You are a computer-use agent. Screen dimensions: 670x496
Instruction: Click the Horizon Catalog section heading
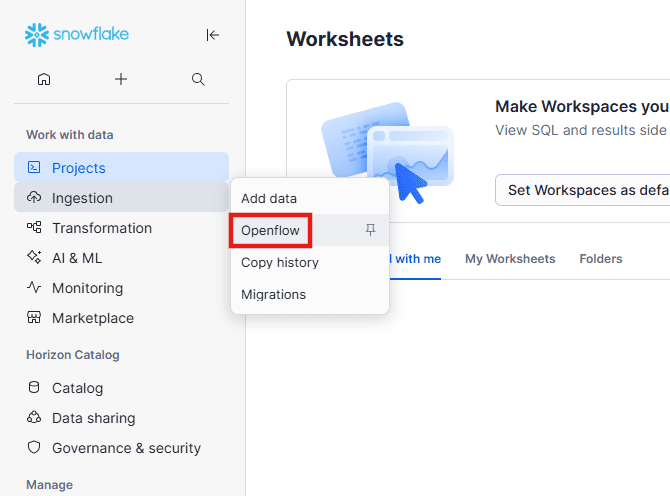pos(73,355)
